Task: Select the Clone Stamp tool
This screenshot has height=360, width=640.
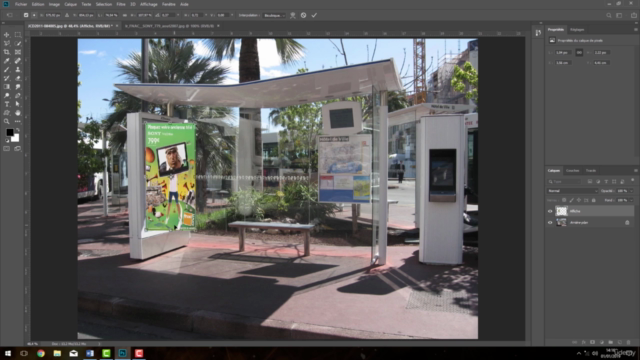Action: 18,69
